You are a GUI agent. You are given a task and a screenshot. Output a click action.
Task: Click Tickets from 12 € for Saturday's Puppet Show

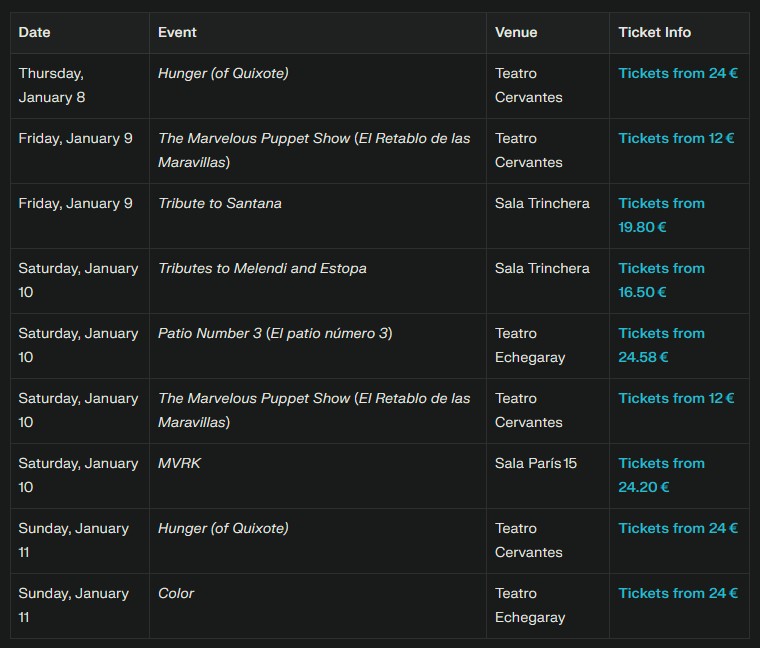[676, 398]
